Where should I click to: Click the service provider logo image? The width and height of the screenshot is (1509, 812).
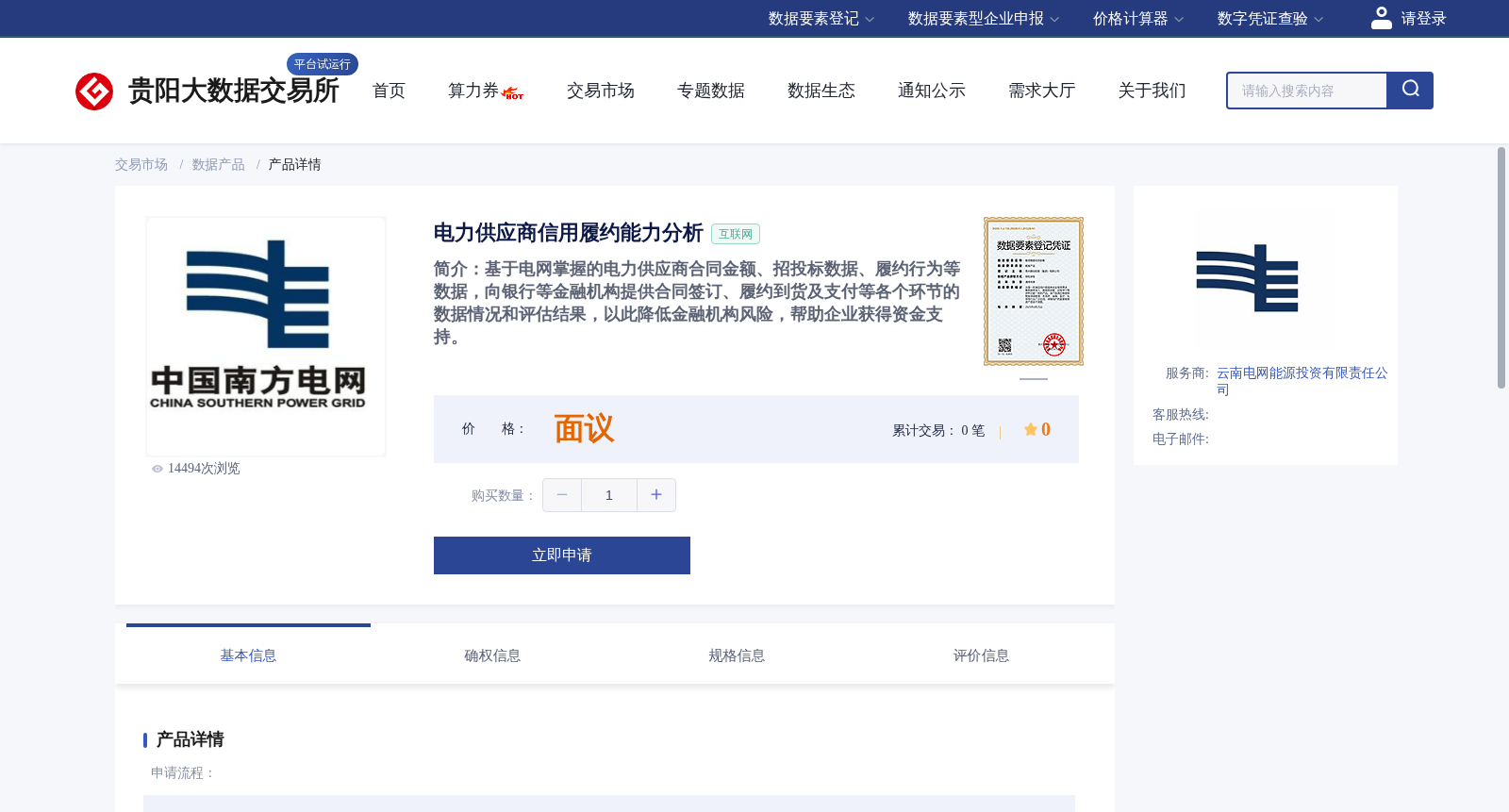[1247, 278]
